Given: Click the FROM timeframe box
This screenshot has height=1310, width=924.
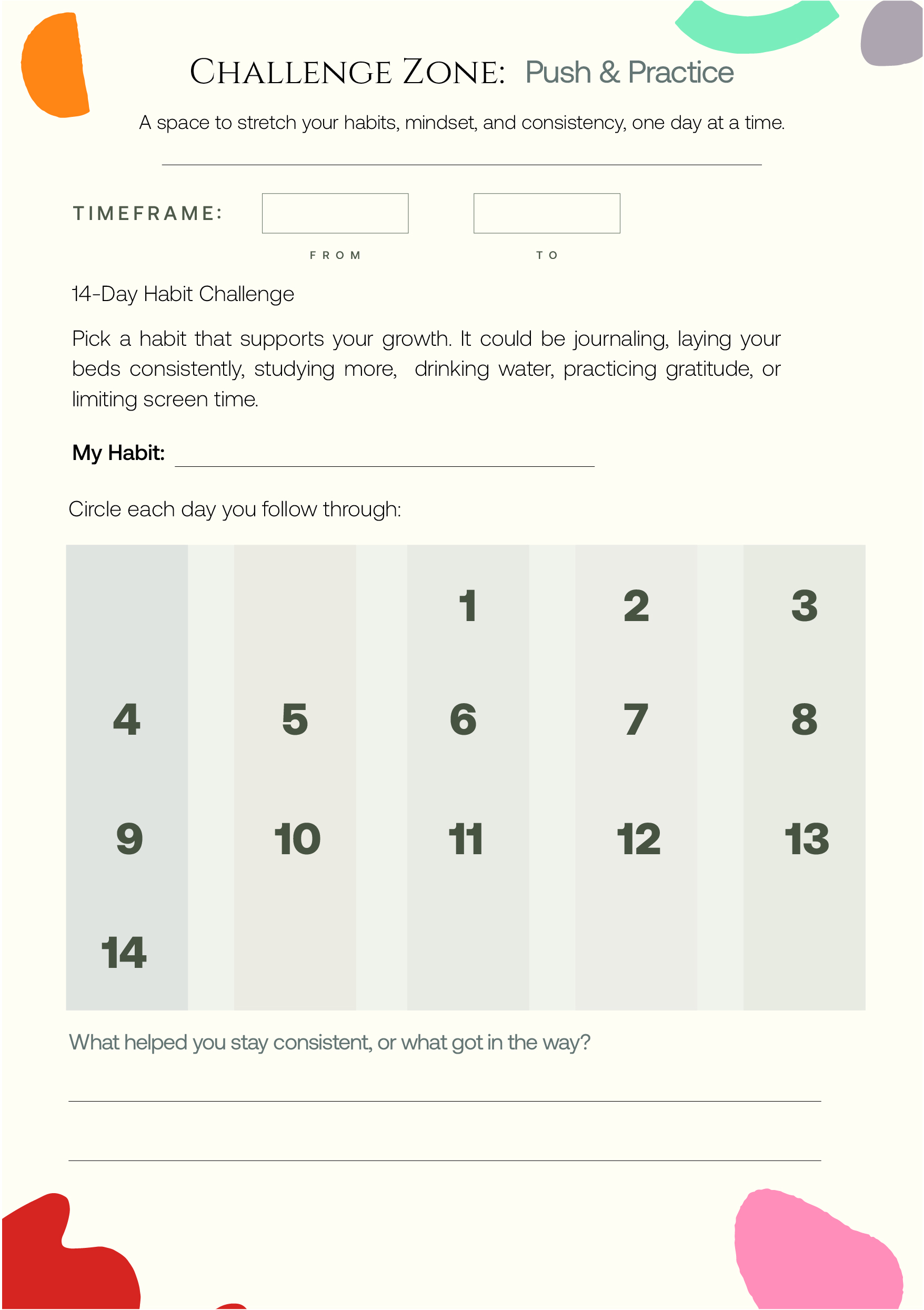Looking at the screenshot, I should (x=335, y=213).
